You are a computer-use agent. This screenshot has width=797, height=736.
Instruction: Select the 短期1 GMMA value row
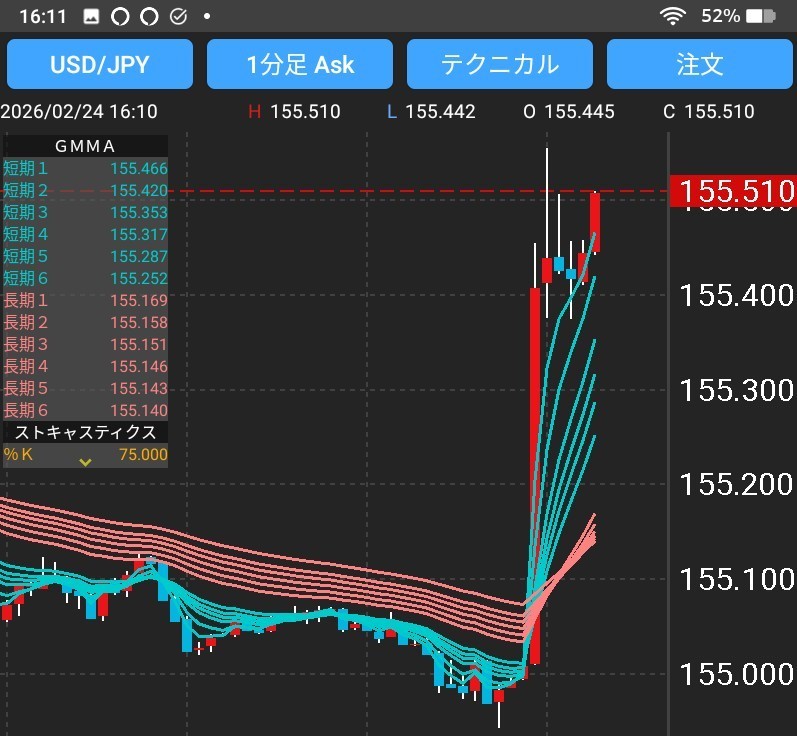[x=85, y=169]
